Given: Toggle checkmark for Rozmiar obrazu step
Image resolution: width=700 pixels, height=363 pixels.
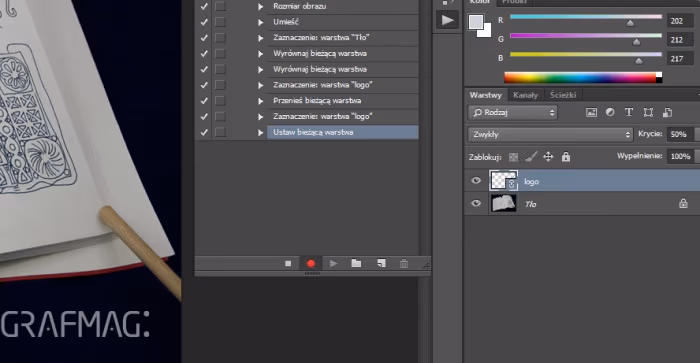Looking at the screenshot, I should click(x=204, y=6).
